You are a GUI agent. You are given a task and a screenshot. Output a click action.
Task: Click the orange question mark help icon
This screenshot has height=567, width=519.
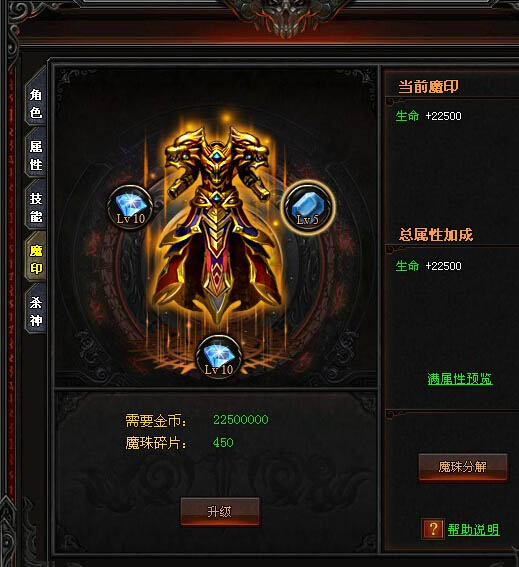(x=433, y=529)
